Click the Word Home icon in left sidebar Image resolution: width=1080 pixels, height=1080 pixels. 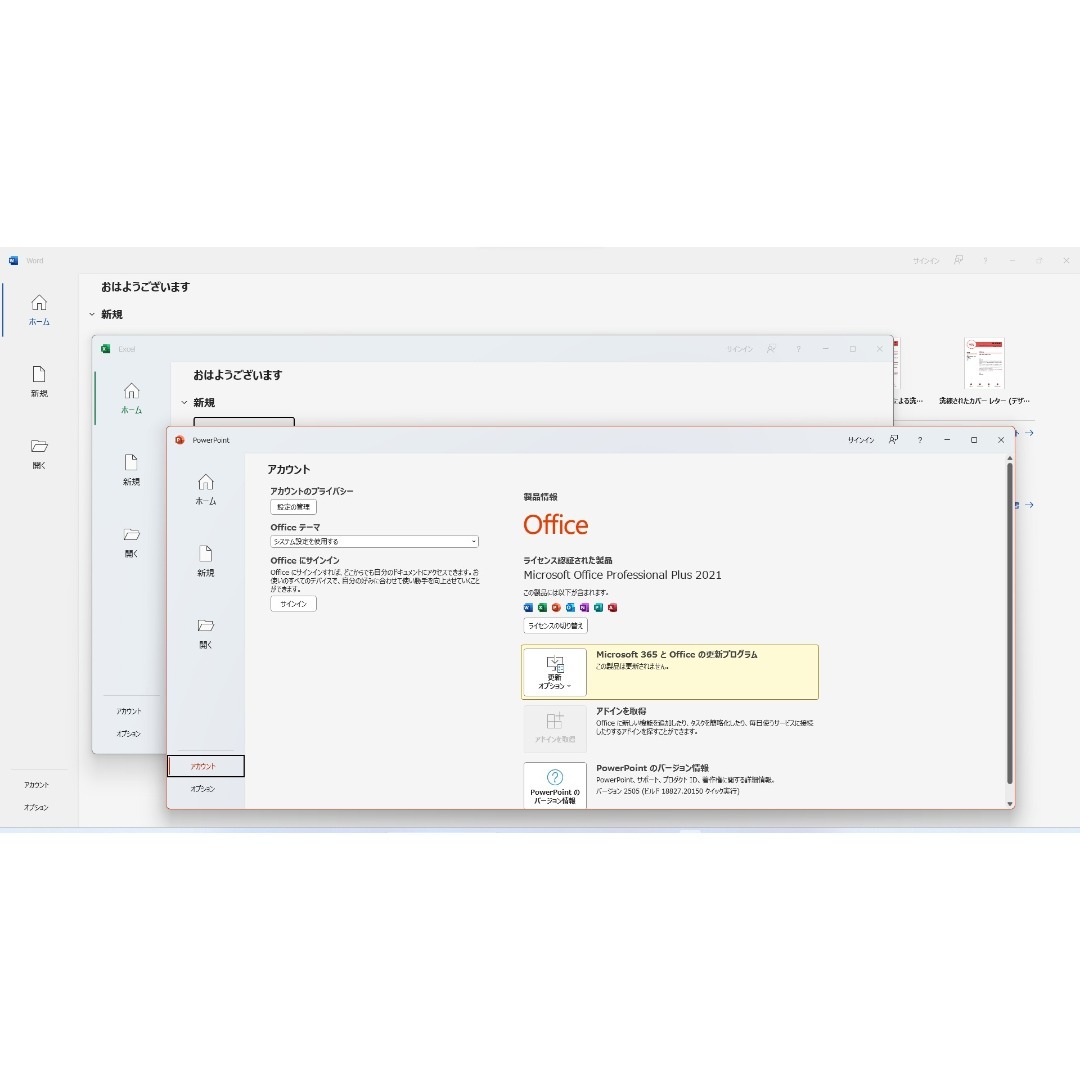[x=39, y=303]
